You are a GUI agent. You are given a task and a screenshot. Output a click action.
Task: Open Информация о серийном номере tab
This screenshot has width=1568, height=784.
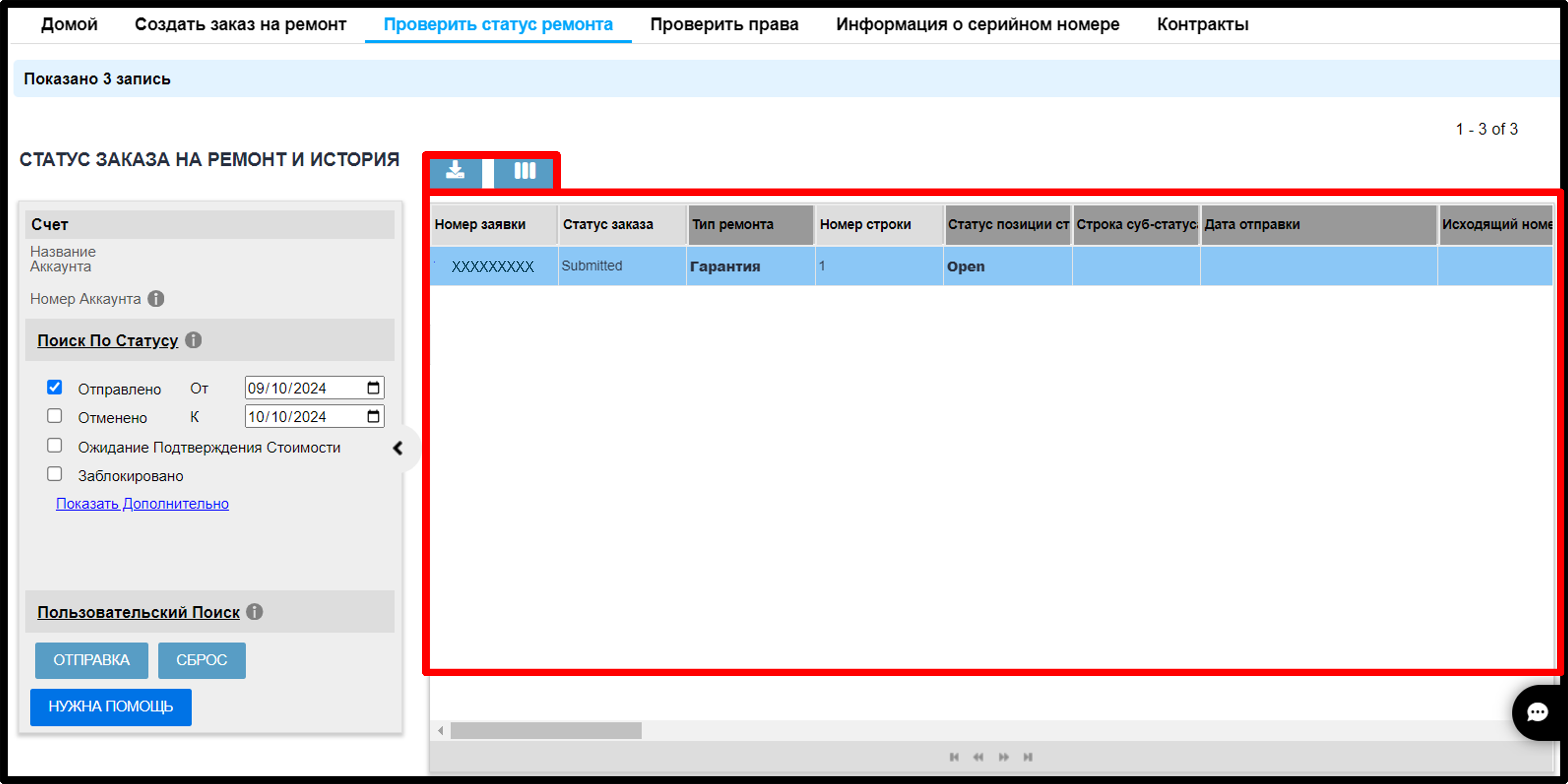click(x=978, y=24)
